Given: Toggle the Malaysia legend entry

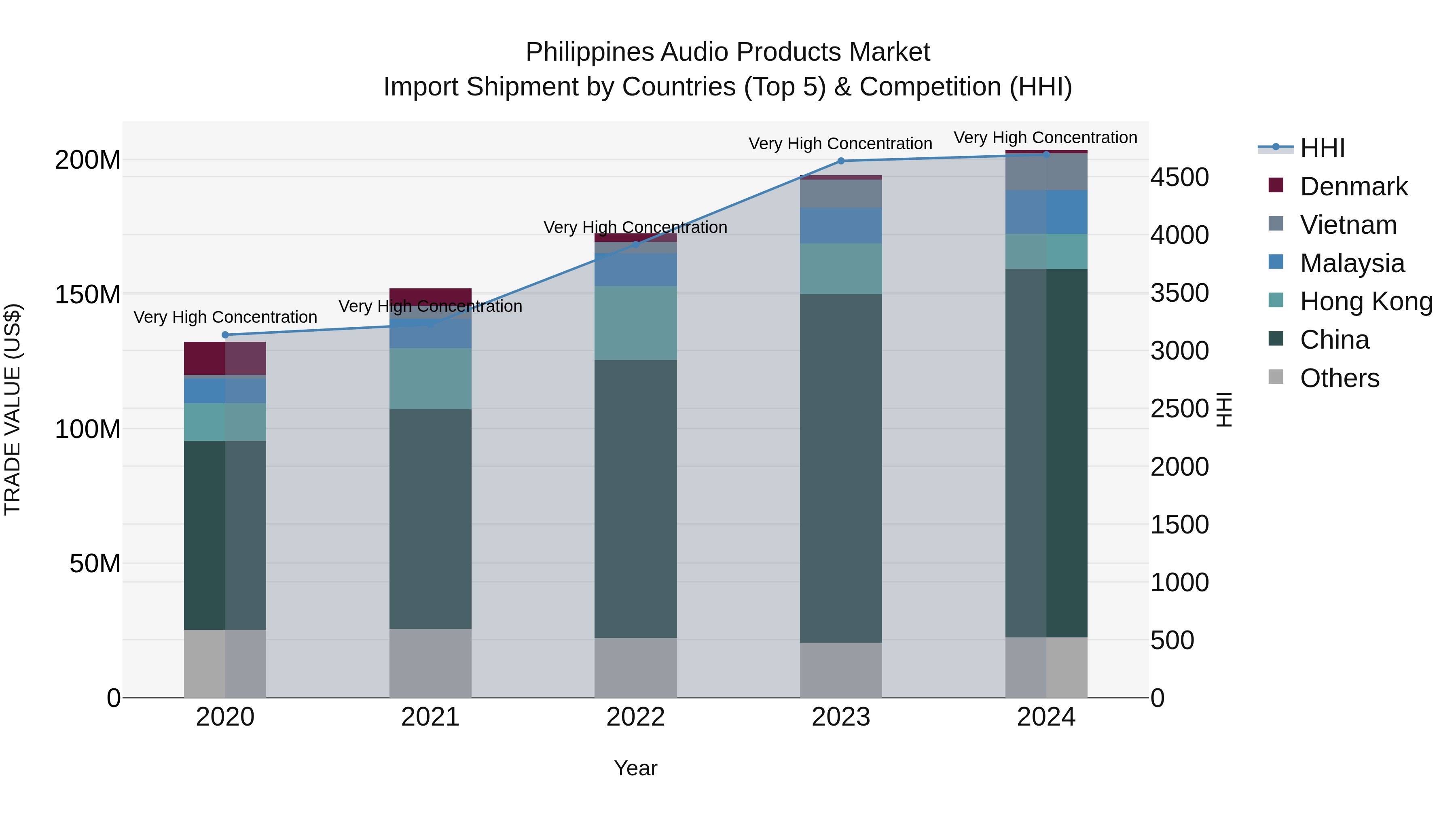Looking at the screenshot, I should 1337,263.
